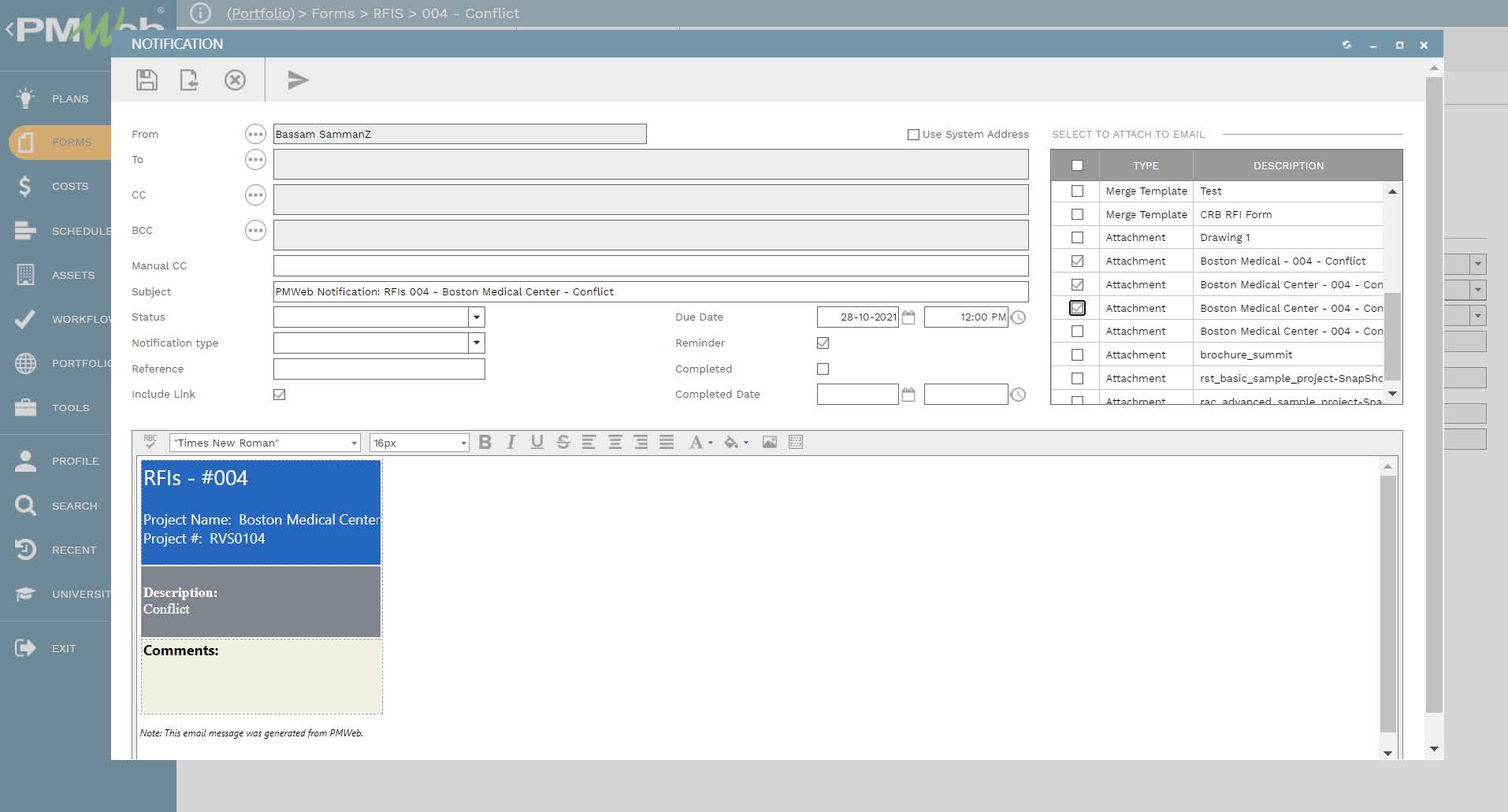Check the brochure_summit attachment checkbox
Image resolution: width=1508 pixels, height=812 pixels.
[1077, 354]
